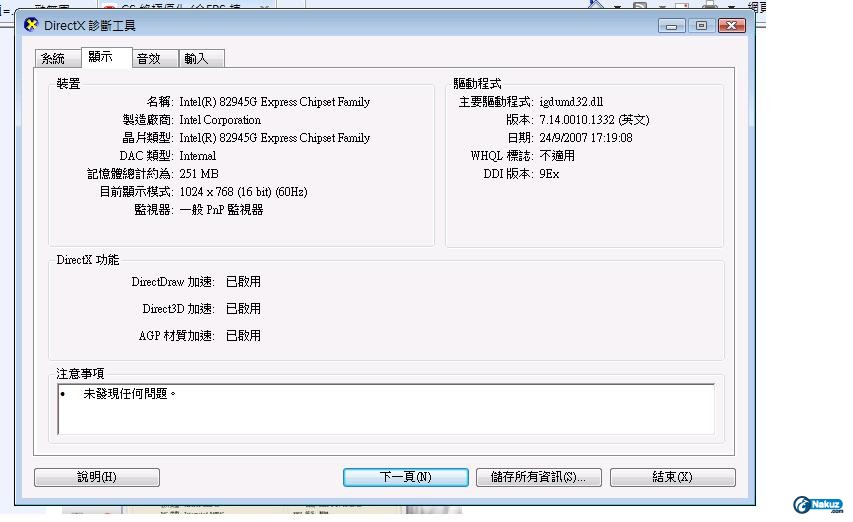Image resolution: width=853 pixels, height=522 pixels.
Task: Maximize the DirectX 診斷工具 window
Action: point(701,26)
